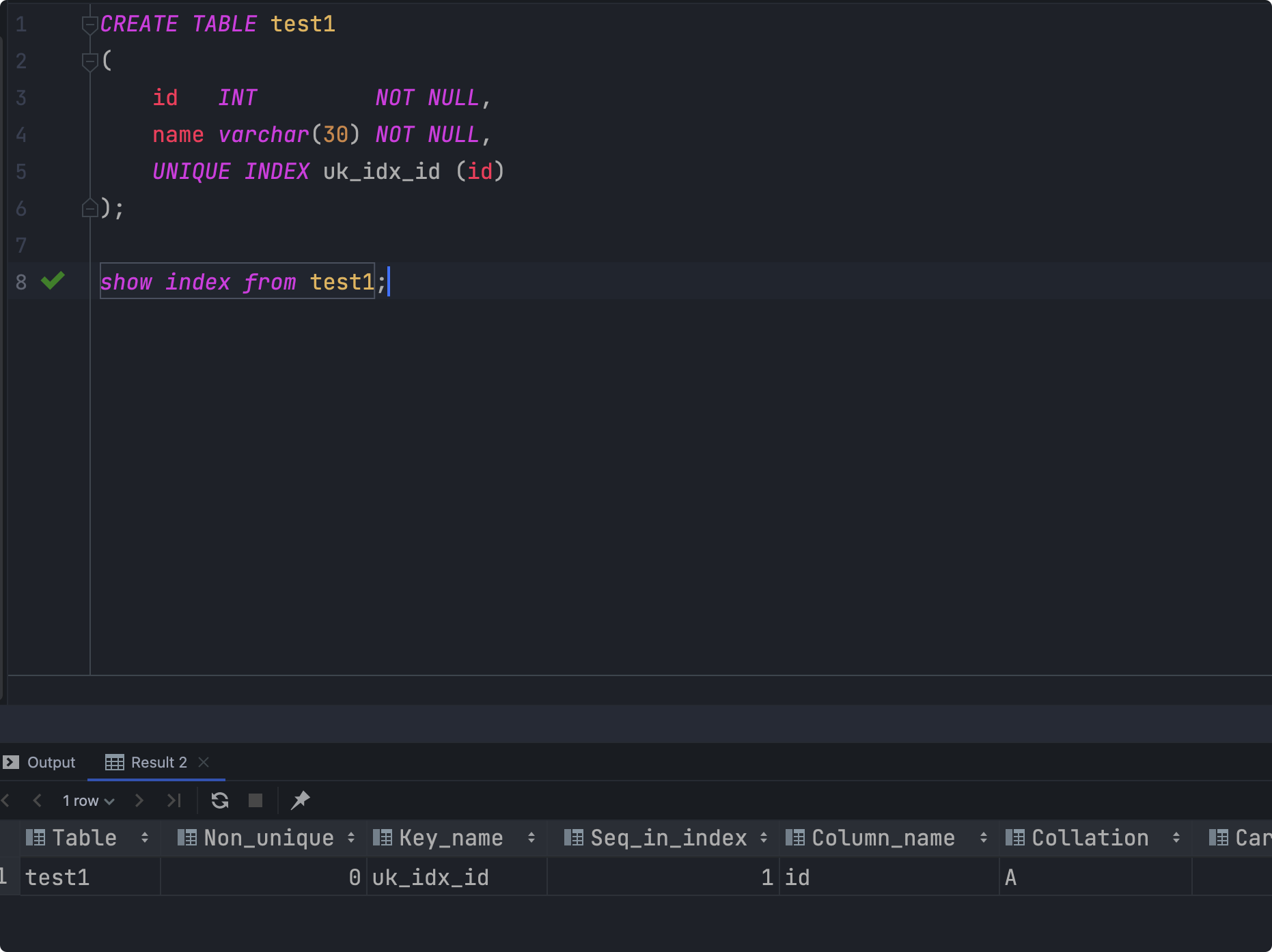
Task: Select the 'A' cell under Collation
Action: pyautogui.click(x=1096, y=877)
